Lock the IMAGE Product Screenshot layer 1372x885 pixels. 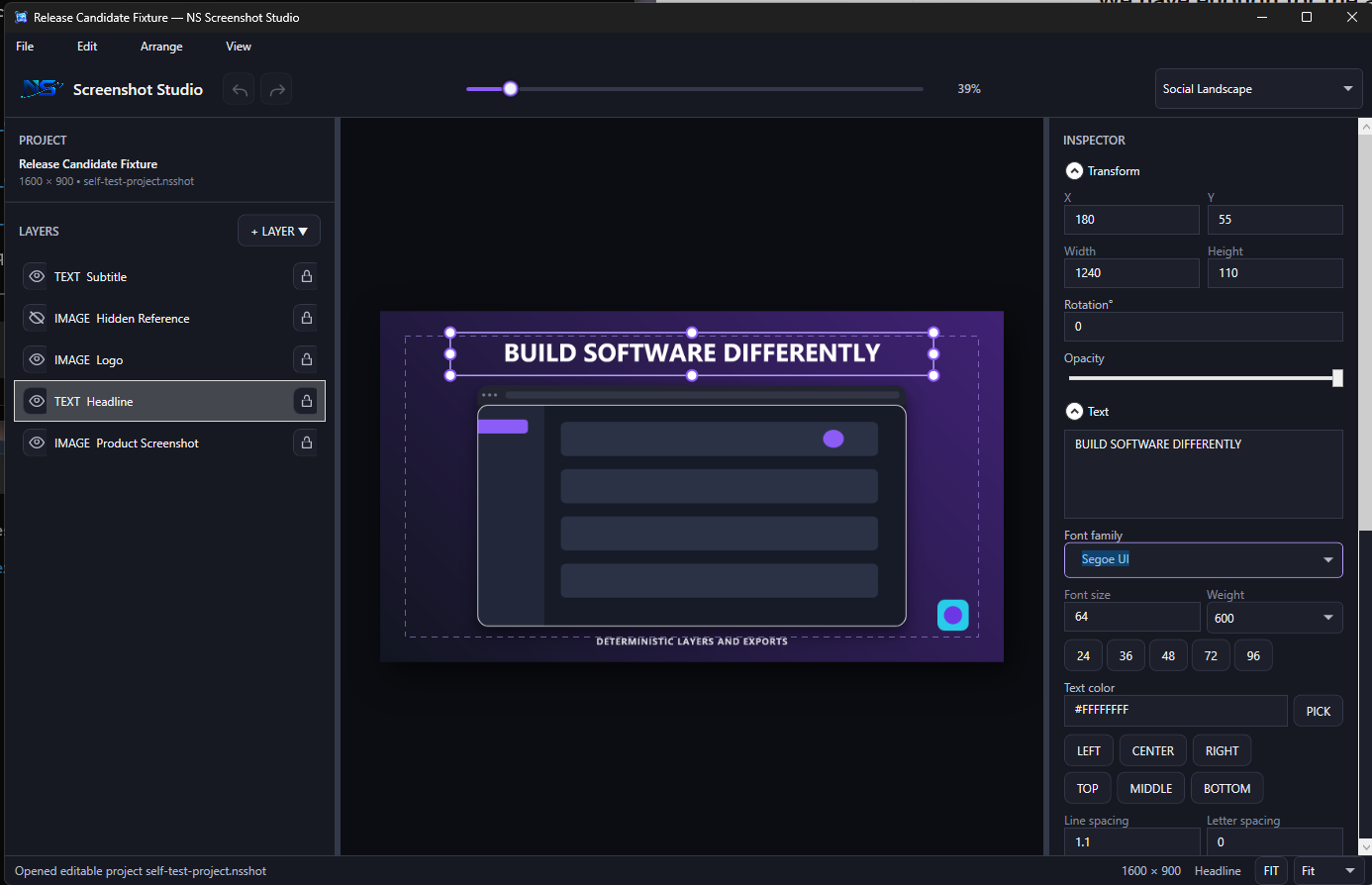coord(307,442)
